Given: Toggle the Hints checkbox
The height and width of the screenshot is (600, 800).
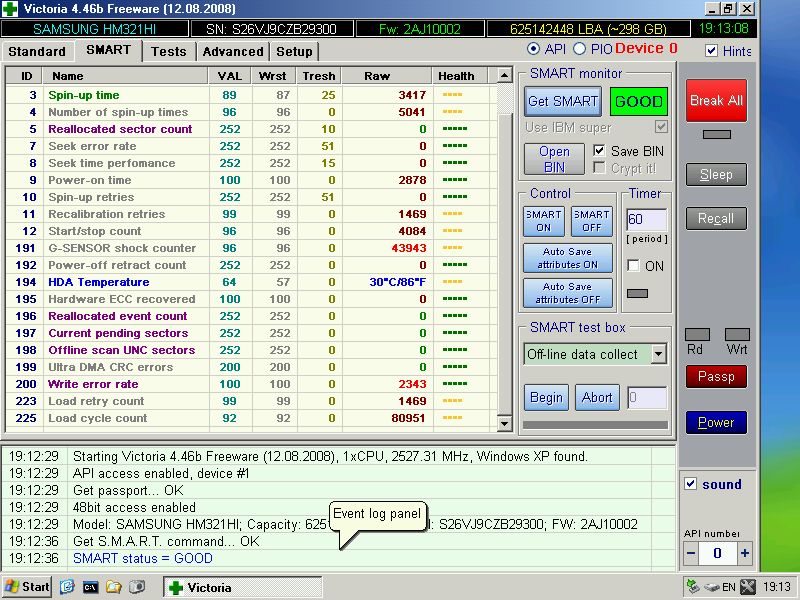Looking at the screenshot, I should 711,51.
